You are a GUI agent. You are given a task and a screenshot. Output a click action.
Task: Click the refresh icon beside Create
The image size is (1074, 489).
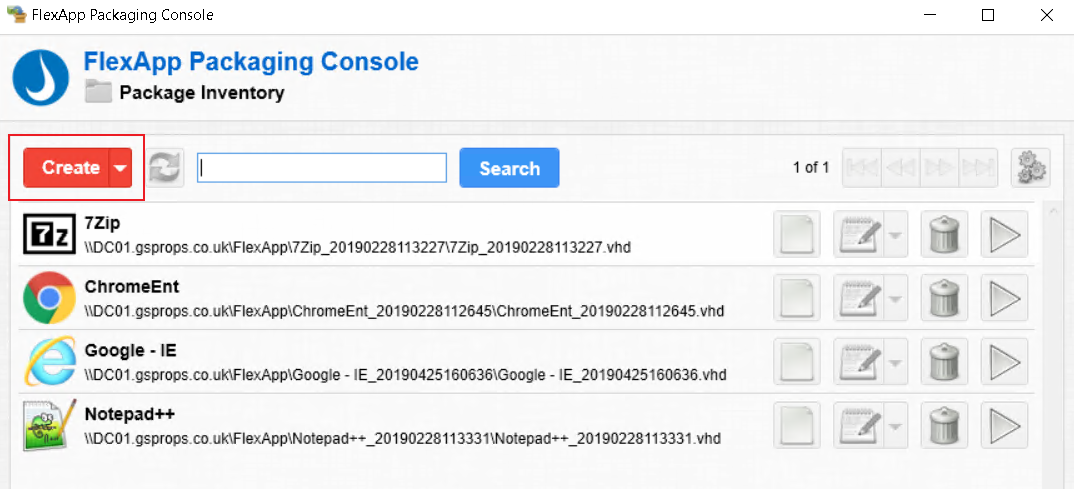click(166, 168)
